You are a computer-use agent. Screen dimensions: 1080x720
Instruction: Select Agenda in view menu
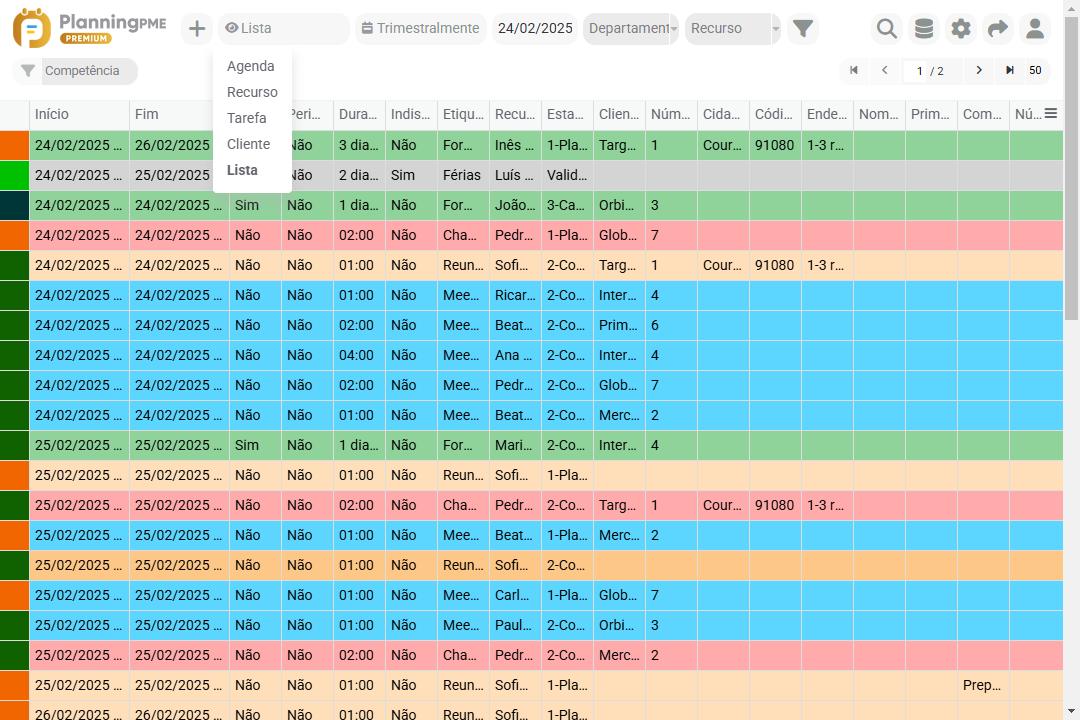(251, 66)
